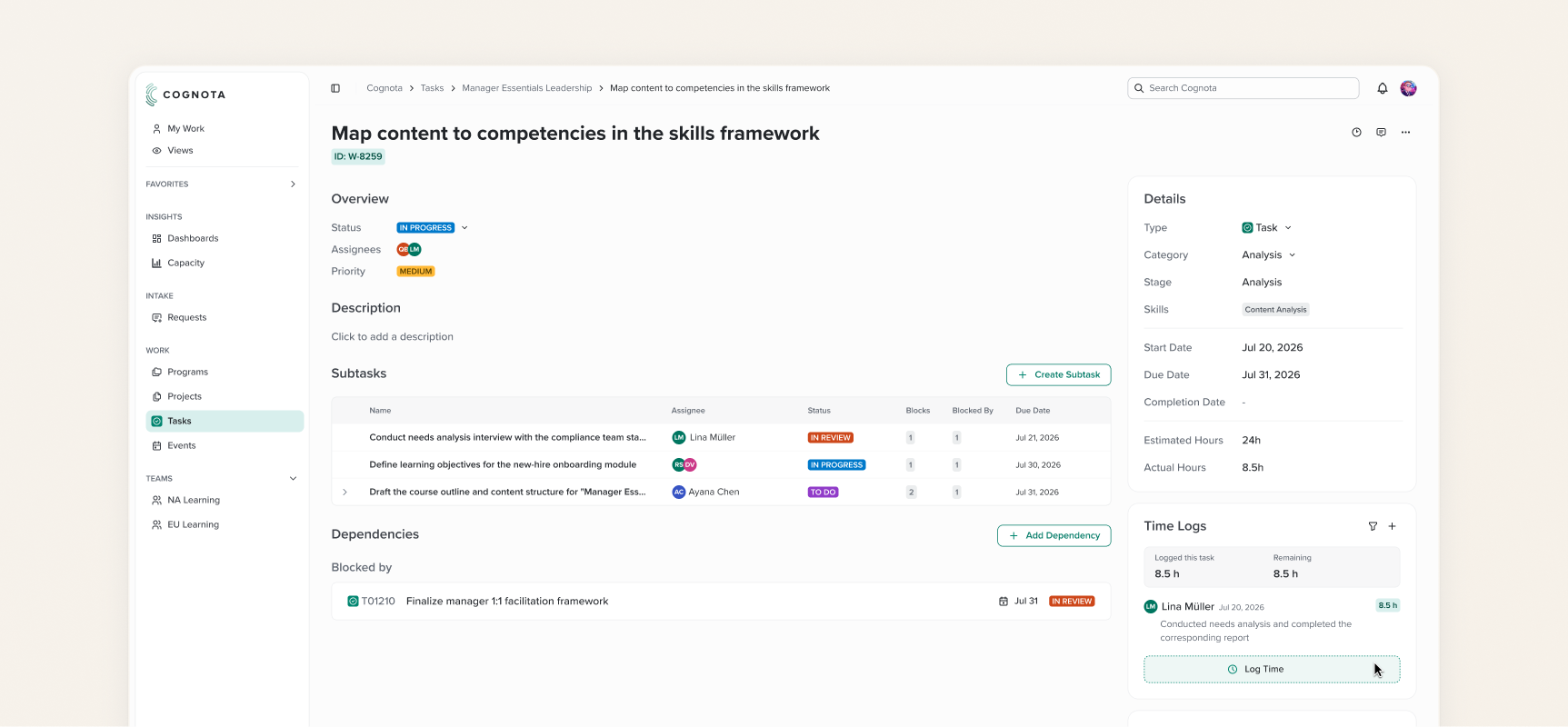
Task: Click the Log Time button
Action: 1272,670
